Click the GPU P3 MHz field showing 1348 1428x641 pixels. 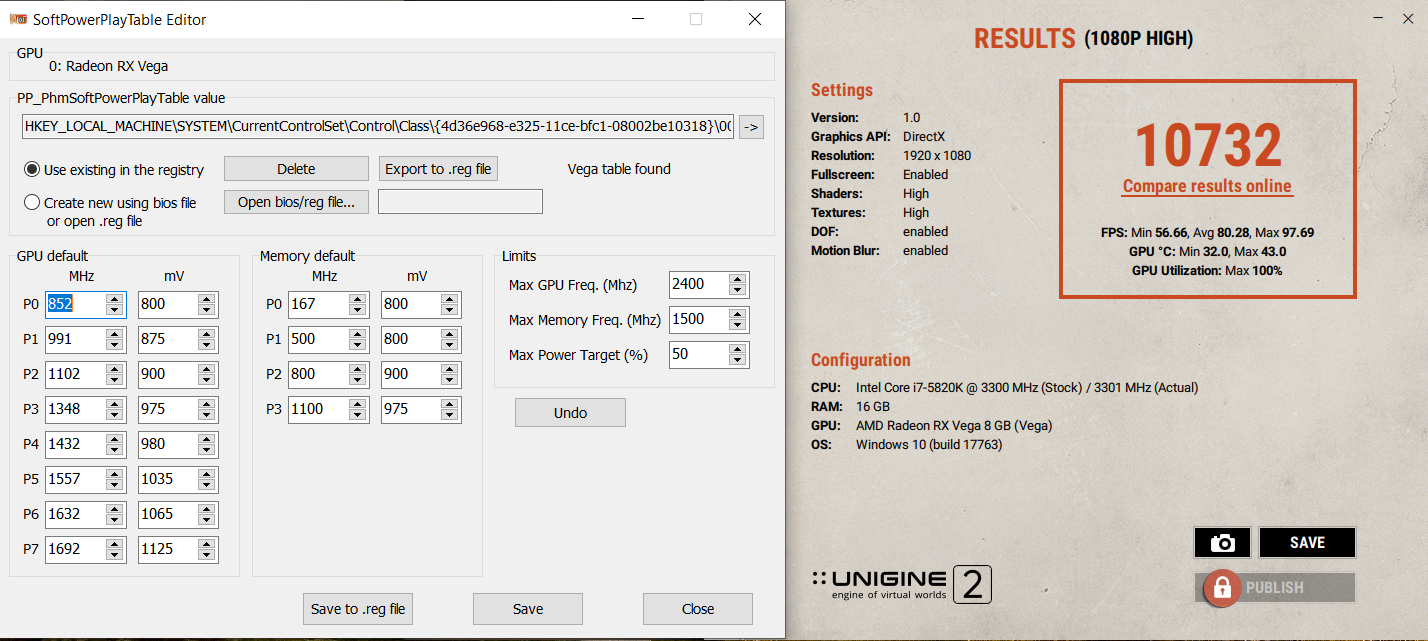[x=74, y=409]
